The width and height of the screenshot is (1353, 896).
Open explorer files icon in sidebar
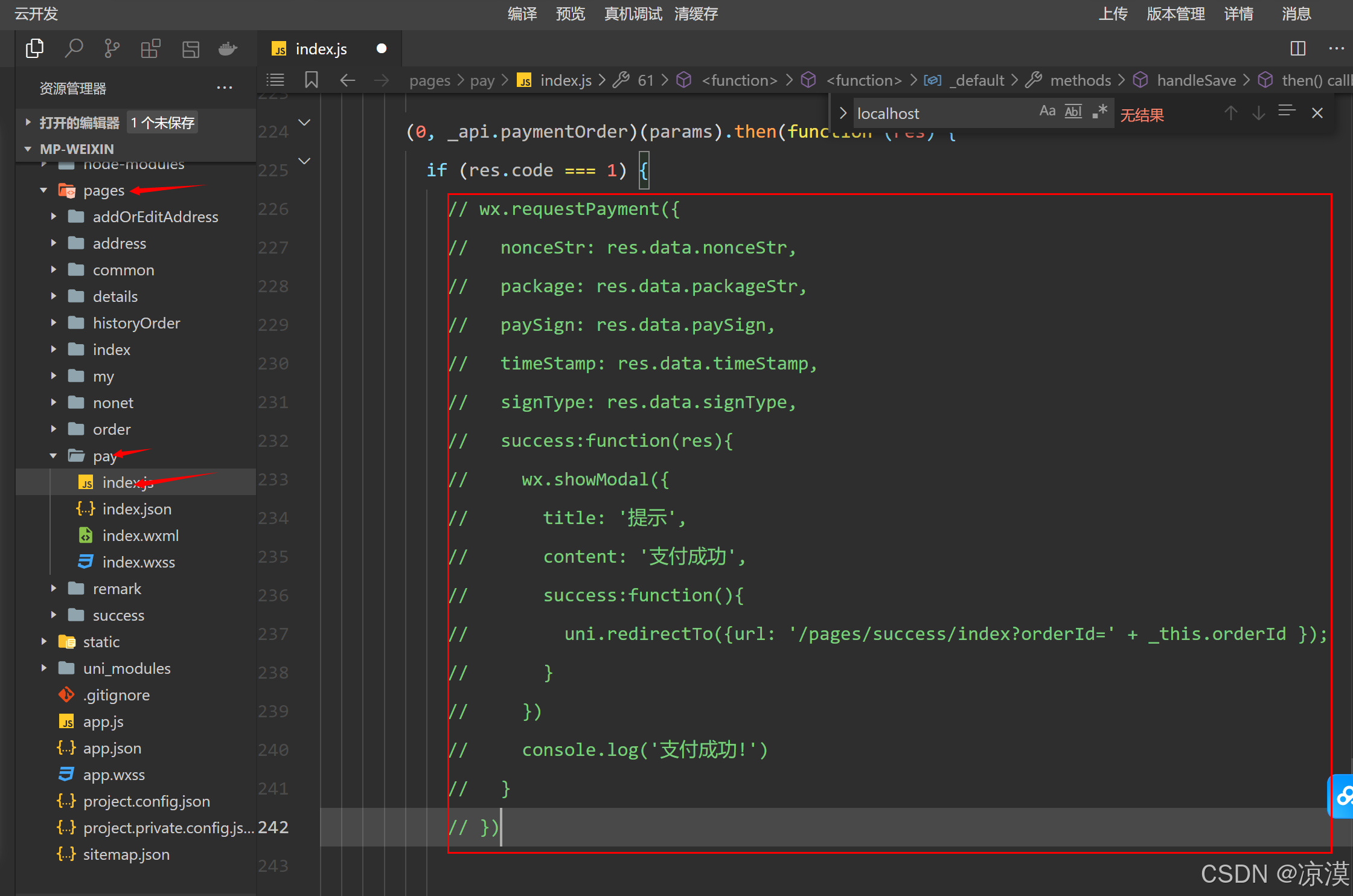(x=35, y=48)
